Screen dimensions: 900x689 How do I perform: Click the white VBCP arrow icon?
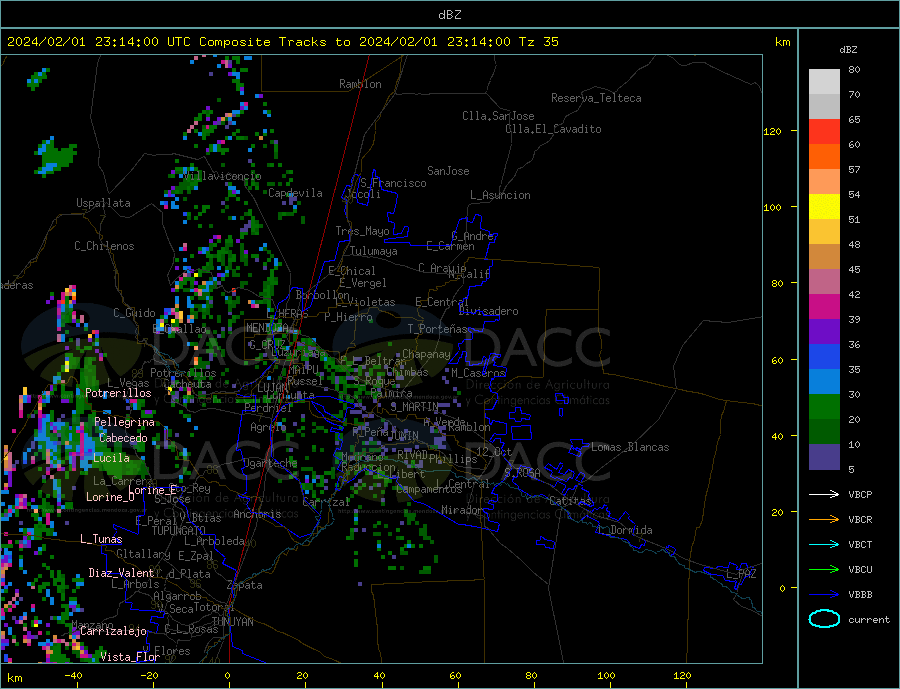pyautogui.click(x=824, y=494)
